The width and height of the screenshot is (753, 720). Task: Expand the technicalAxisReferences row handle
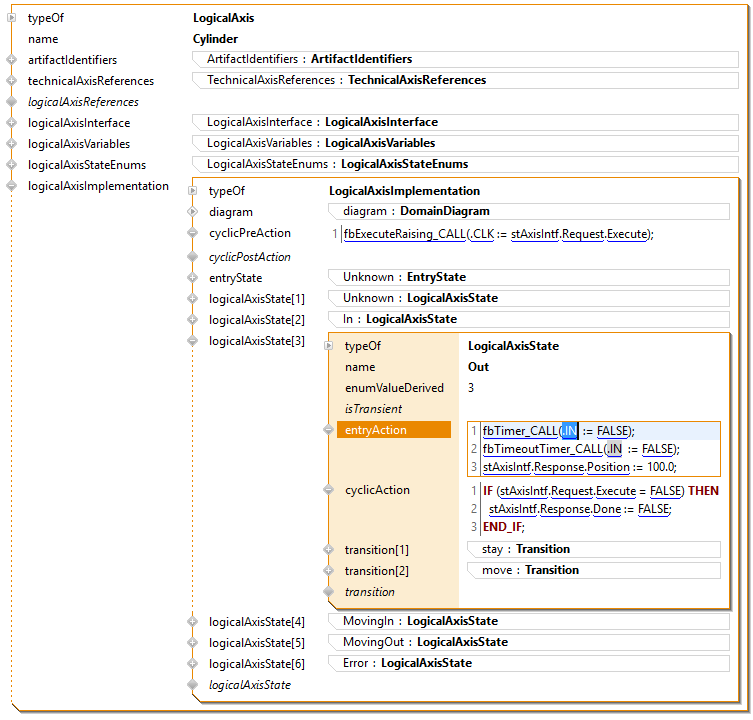click(12, 81)
